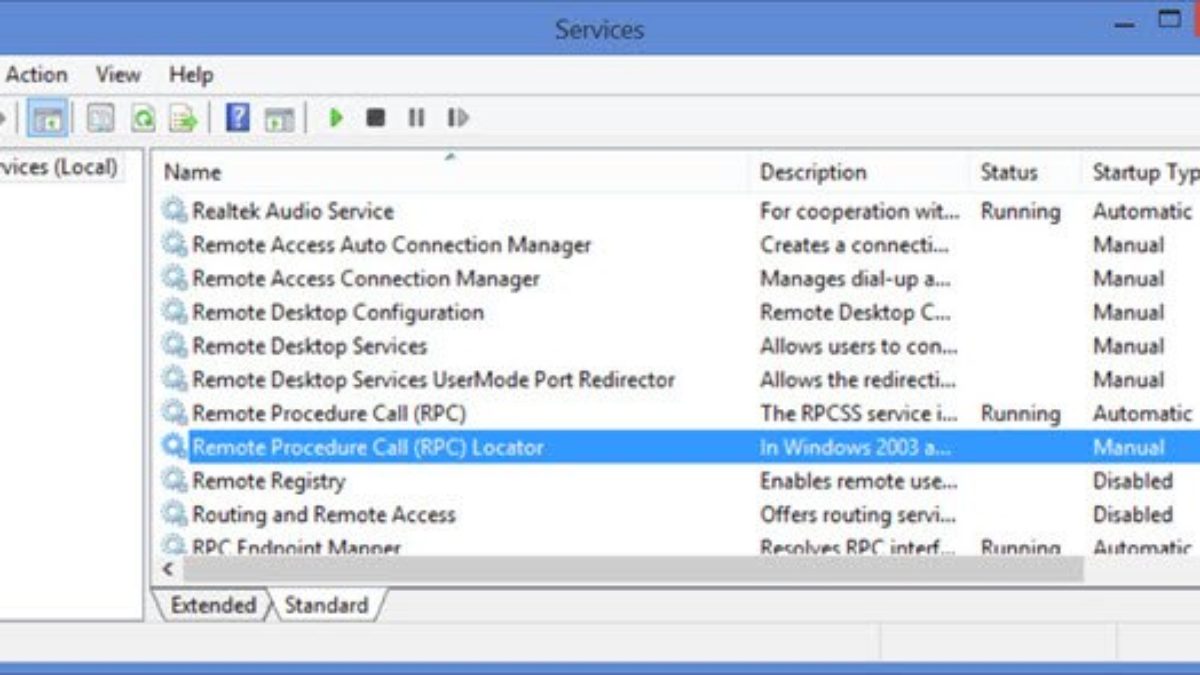Sort services by the Name column header
This screenshot has width=1200, height=675.
[x=192, y=172]
